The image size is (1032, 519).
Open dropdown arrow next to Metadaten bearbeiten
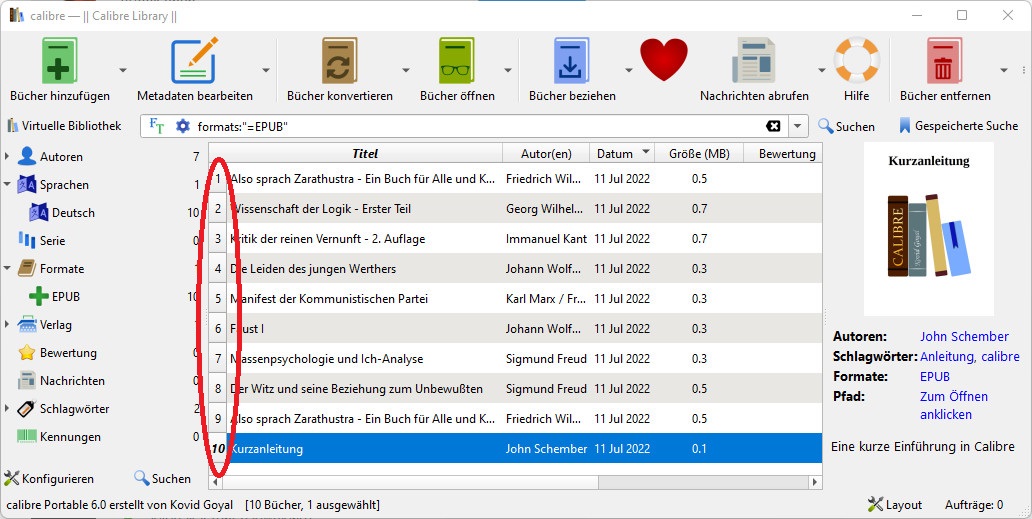click(x=266, y=70)
